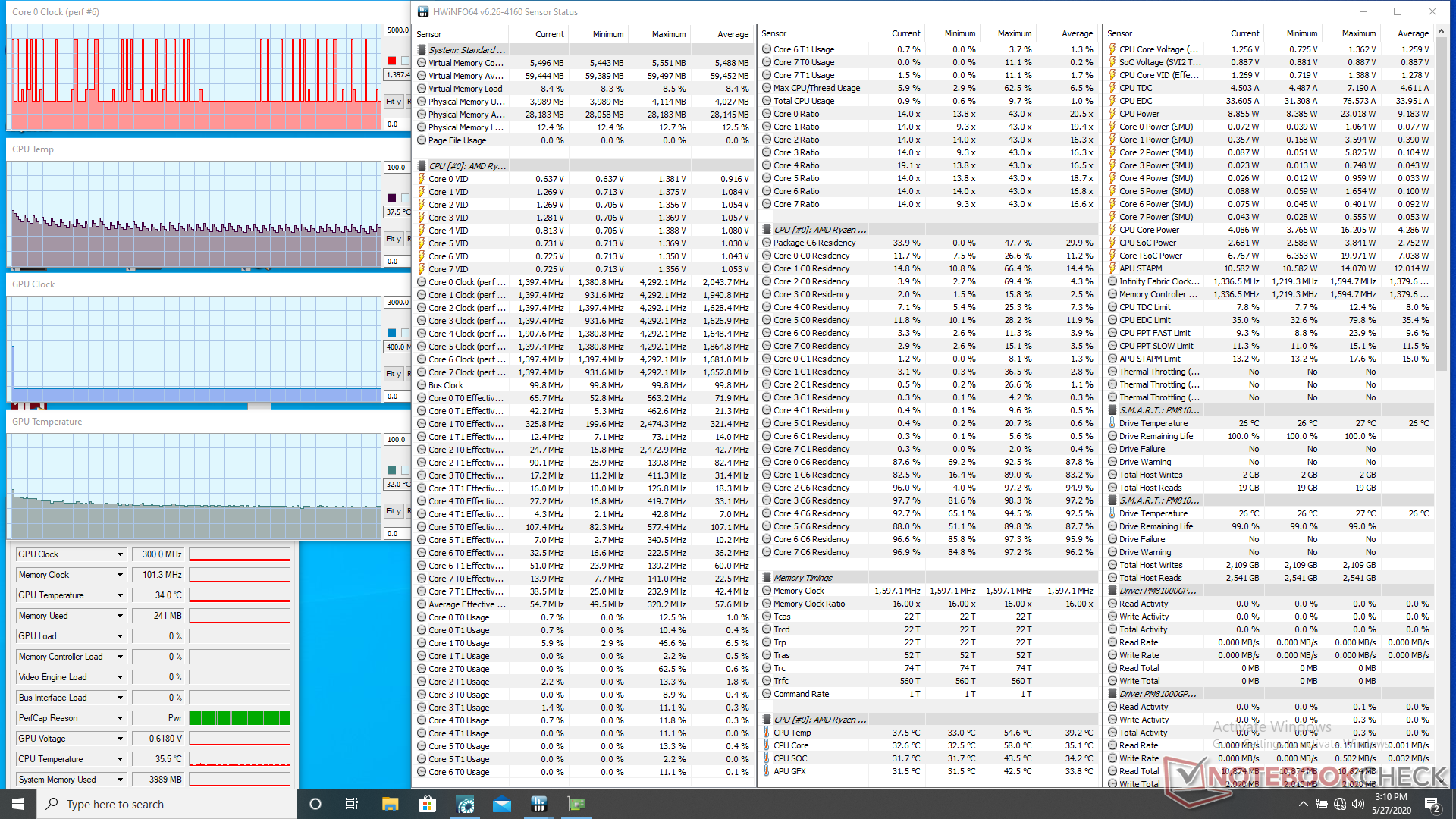Open Task View from the taskbar
This screenshot has width=1456, height=819.
click(x=351, y=804)
